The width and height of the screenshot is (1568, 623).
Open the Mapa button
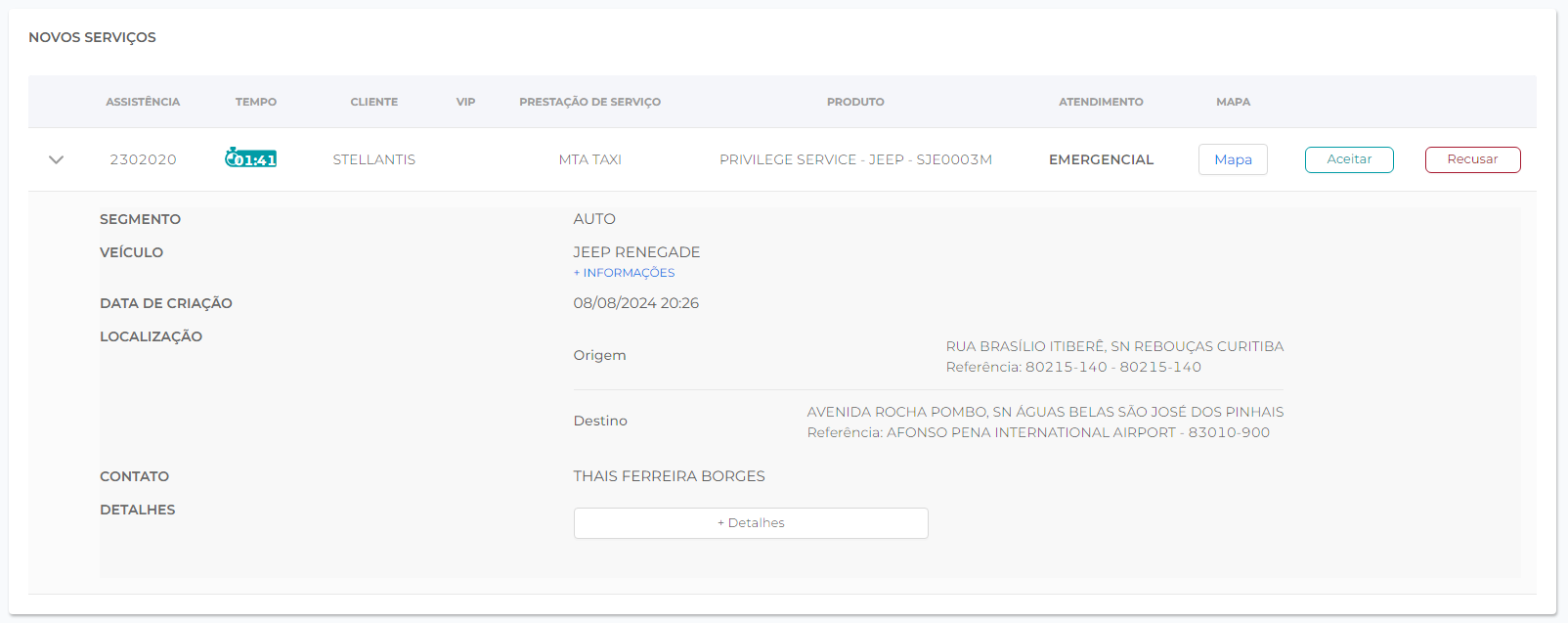point(1233,159)
